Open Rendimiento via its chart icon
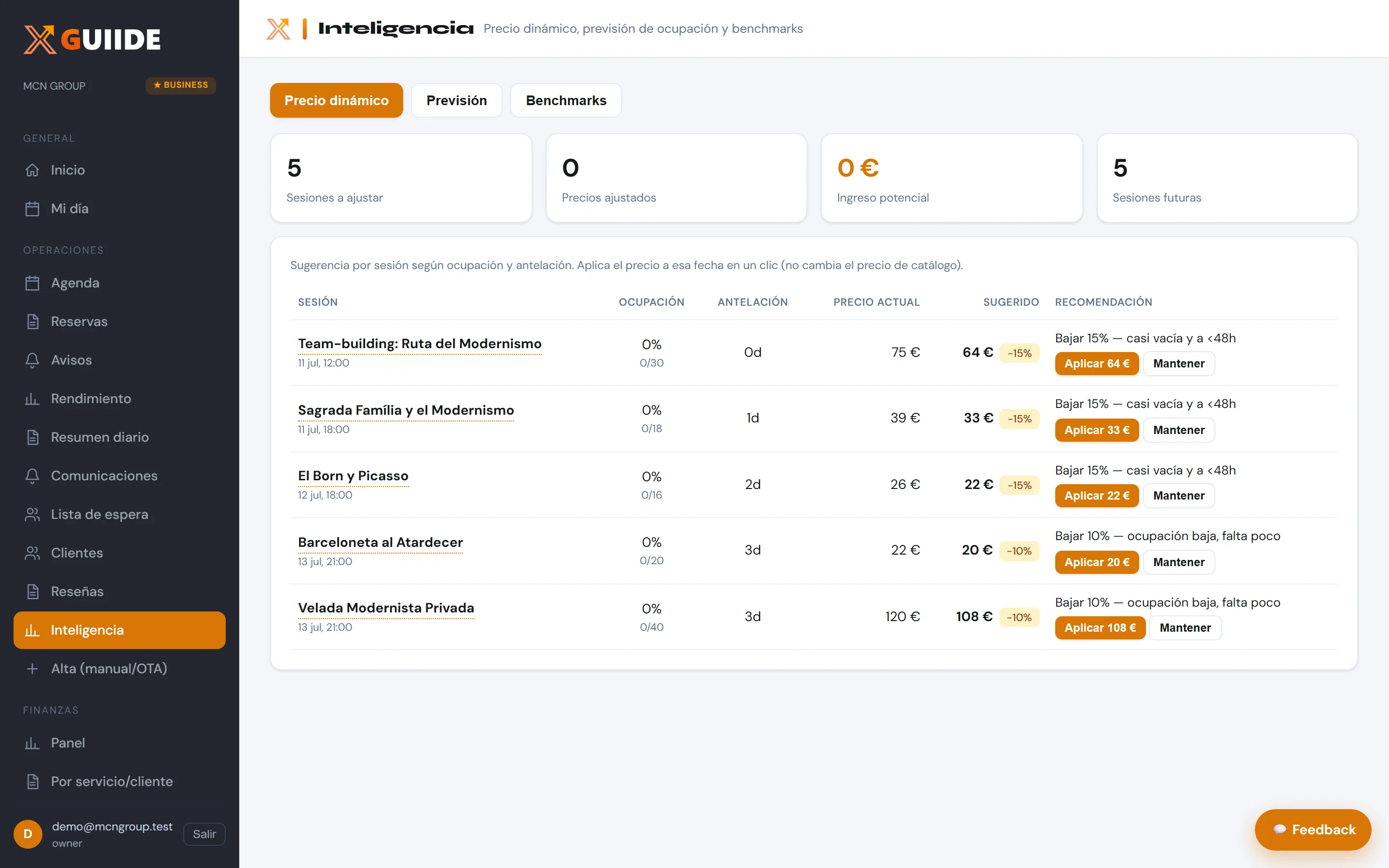Viewport: 1389px width, 868px height. pyautogui.click(x=32, y=398)
